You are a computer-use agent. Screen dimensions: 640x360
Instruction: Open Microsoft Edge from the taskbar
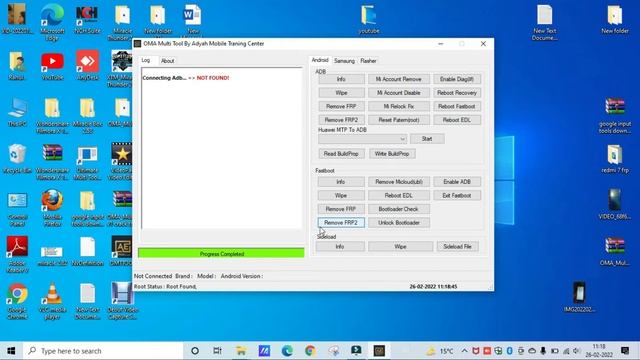click(x=287, y=351)
